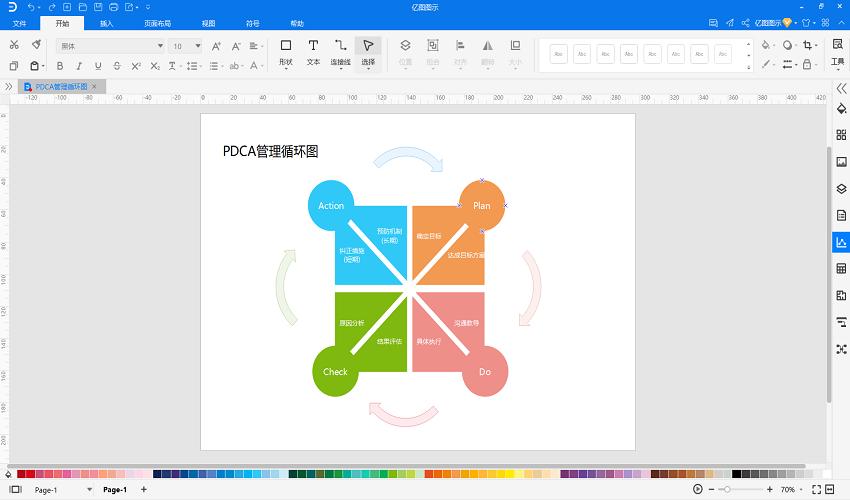The height and width of the screenshot is (500, 850).
Task: Pick the bright red swatch at palette start
Action: click(x=30, y=474)
